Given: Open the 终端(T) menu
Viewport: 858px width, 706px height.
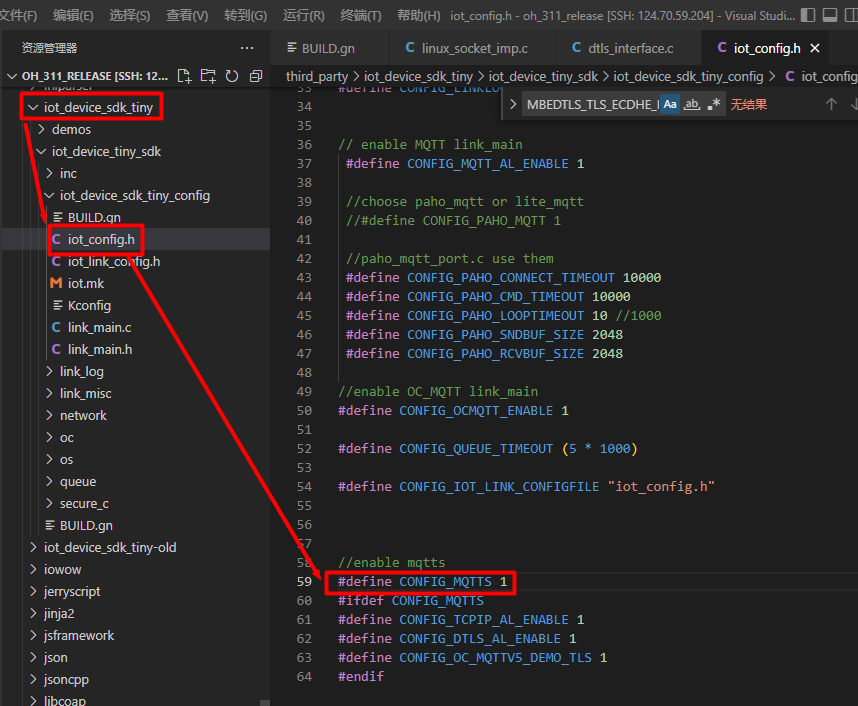Looking at the screenshot, I should coord(360,16).
